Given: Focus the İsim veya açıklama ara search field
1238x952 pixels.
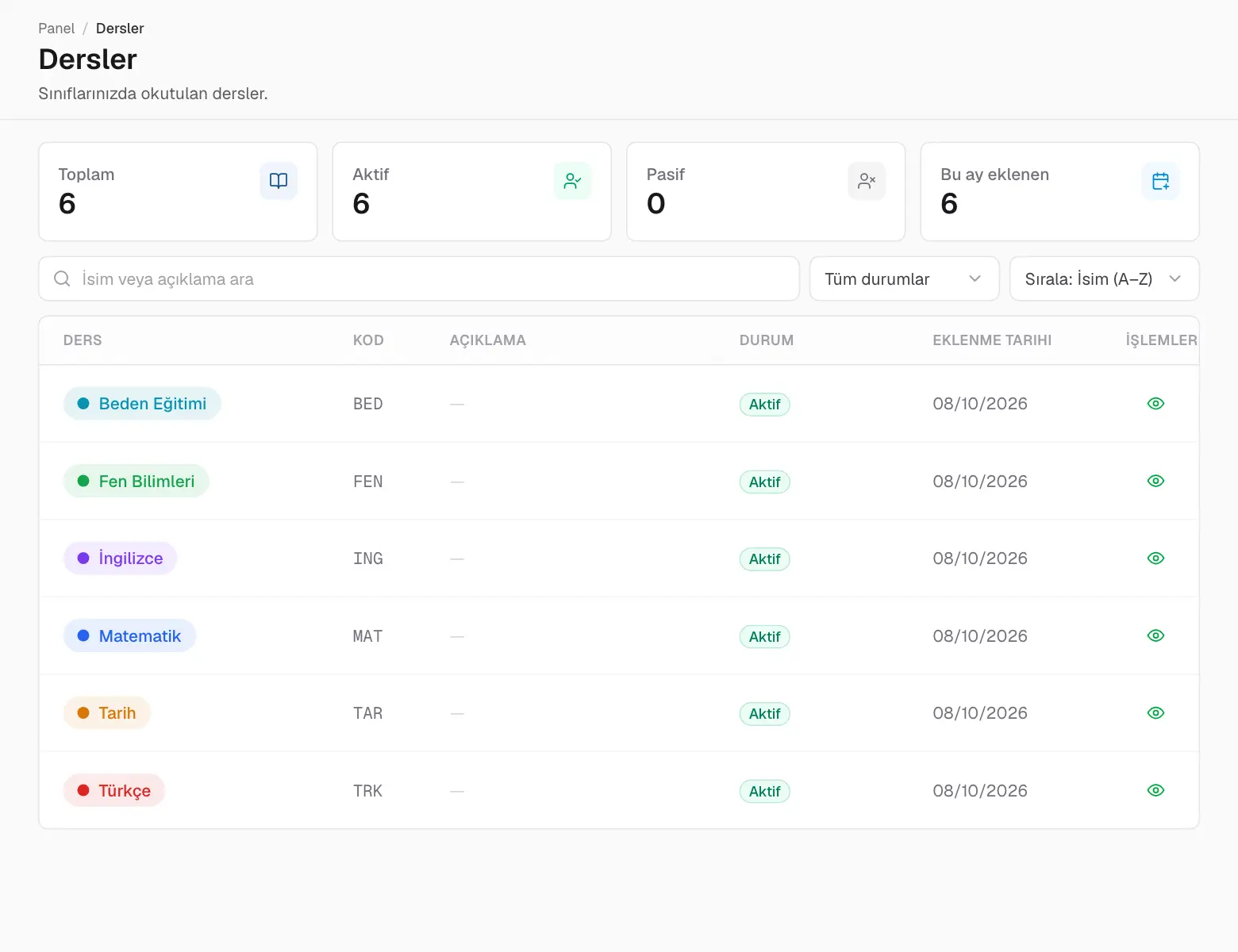Looking at the screenshot, I should (x=419, y=278).
